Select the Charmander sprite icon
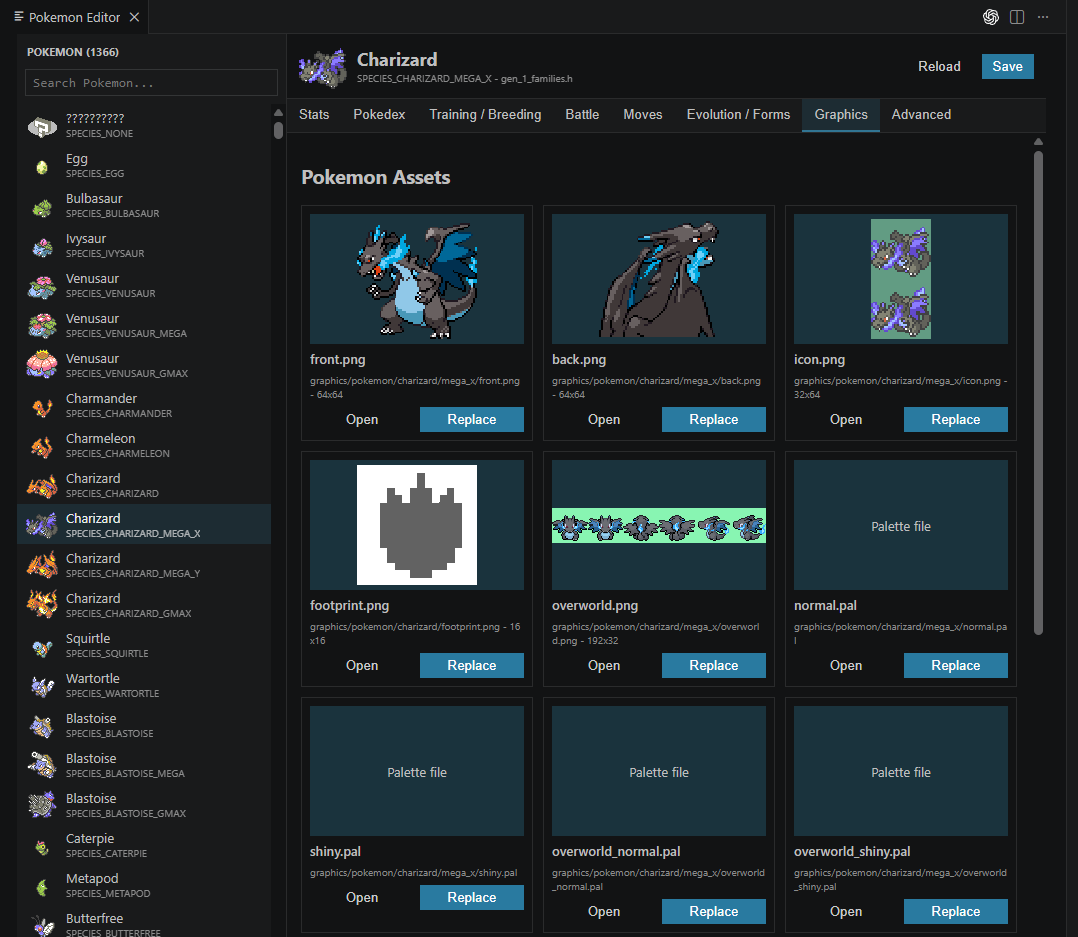This screenshot has height=937, width=1078. 42,407
